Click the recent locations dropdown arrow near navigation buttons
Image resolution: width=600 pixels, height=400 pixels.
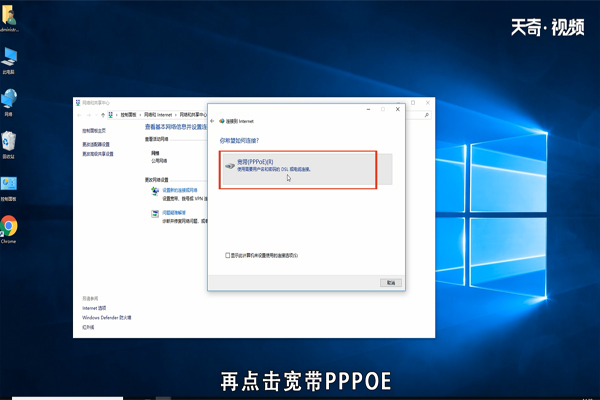point(95,115)
